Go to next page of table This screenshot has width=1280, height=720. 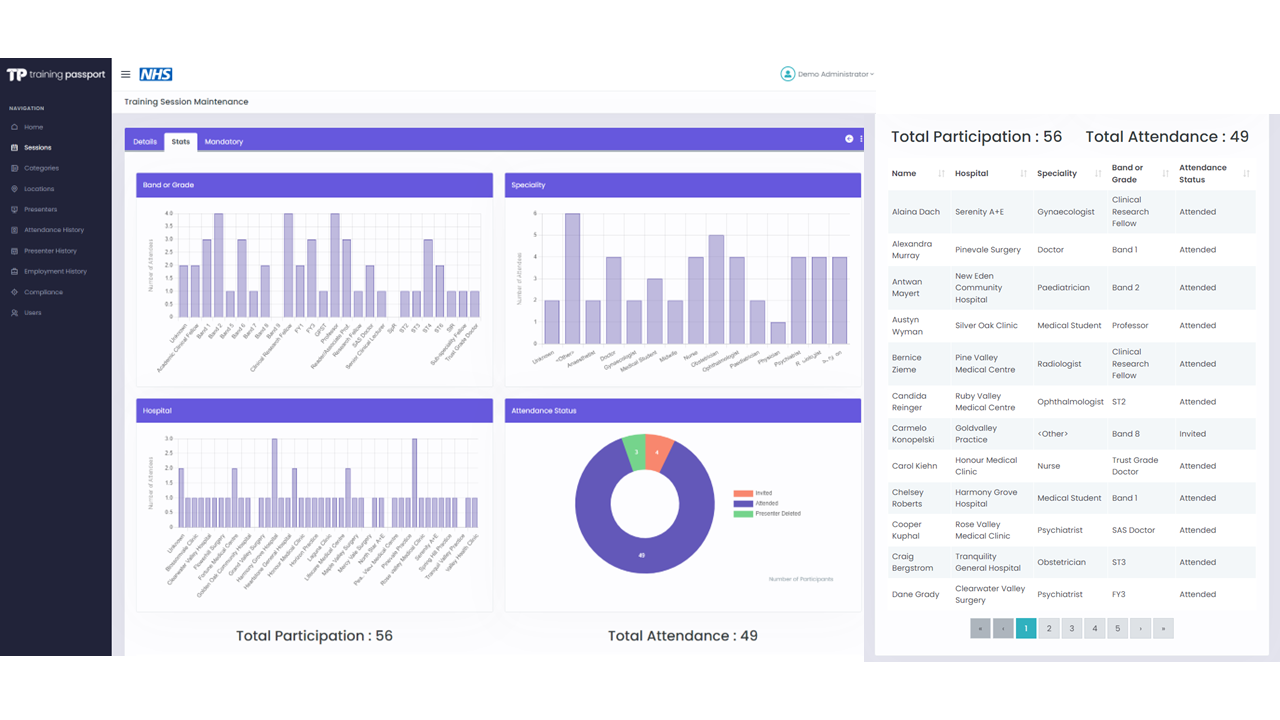1141,628
